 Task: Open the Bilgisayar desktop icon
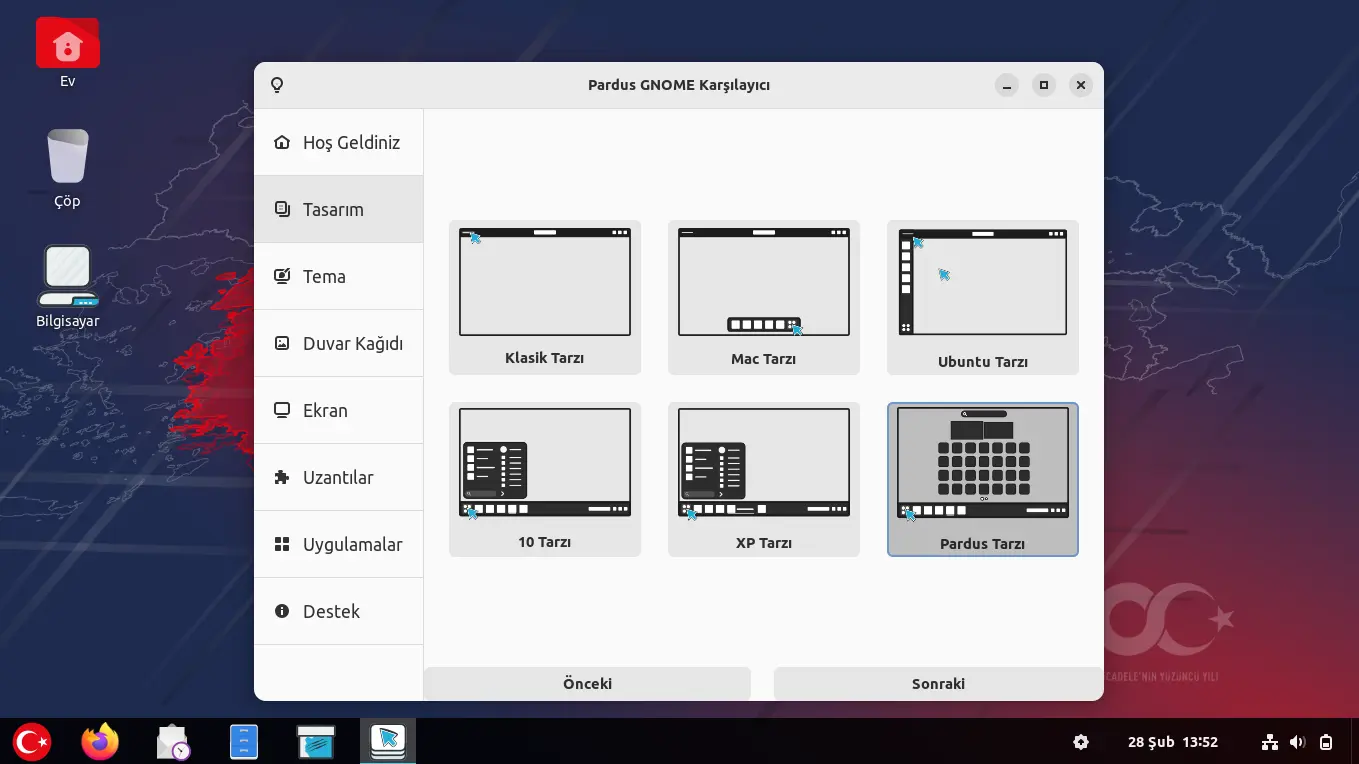67,288
